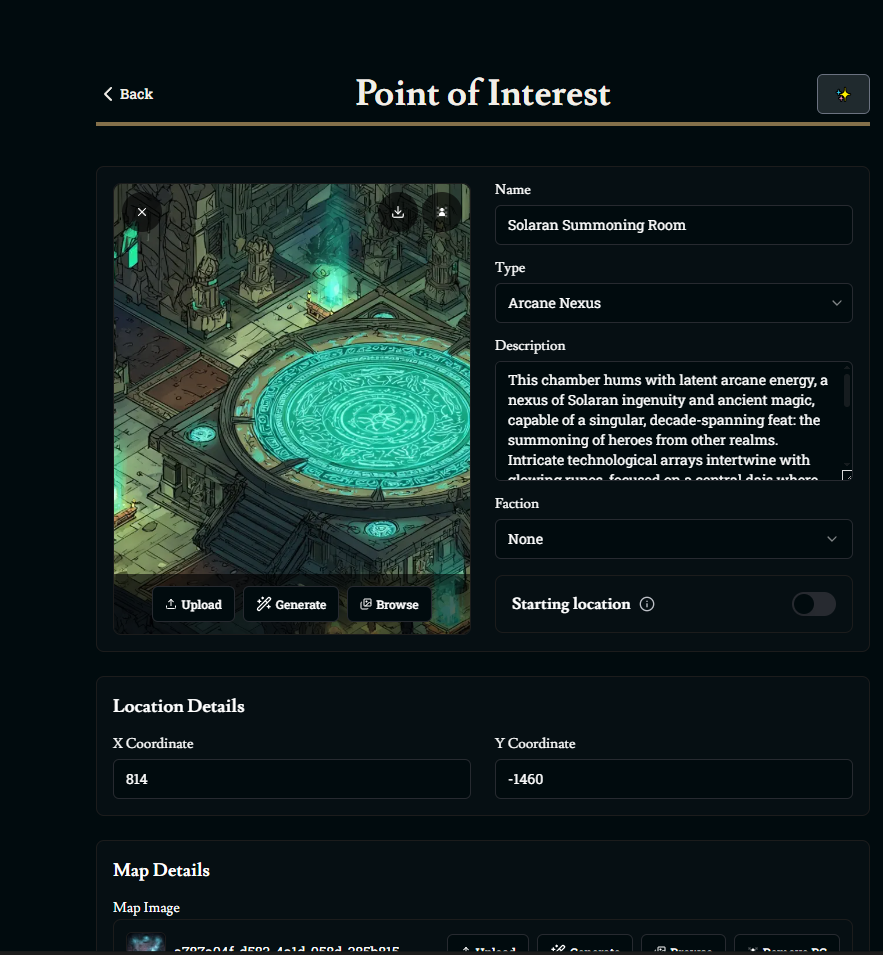This screenshot has width=883, height=955.
Task: Click the Name field 'Solaran Summoning Room'
Action: click(673, 225)
